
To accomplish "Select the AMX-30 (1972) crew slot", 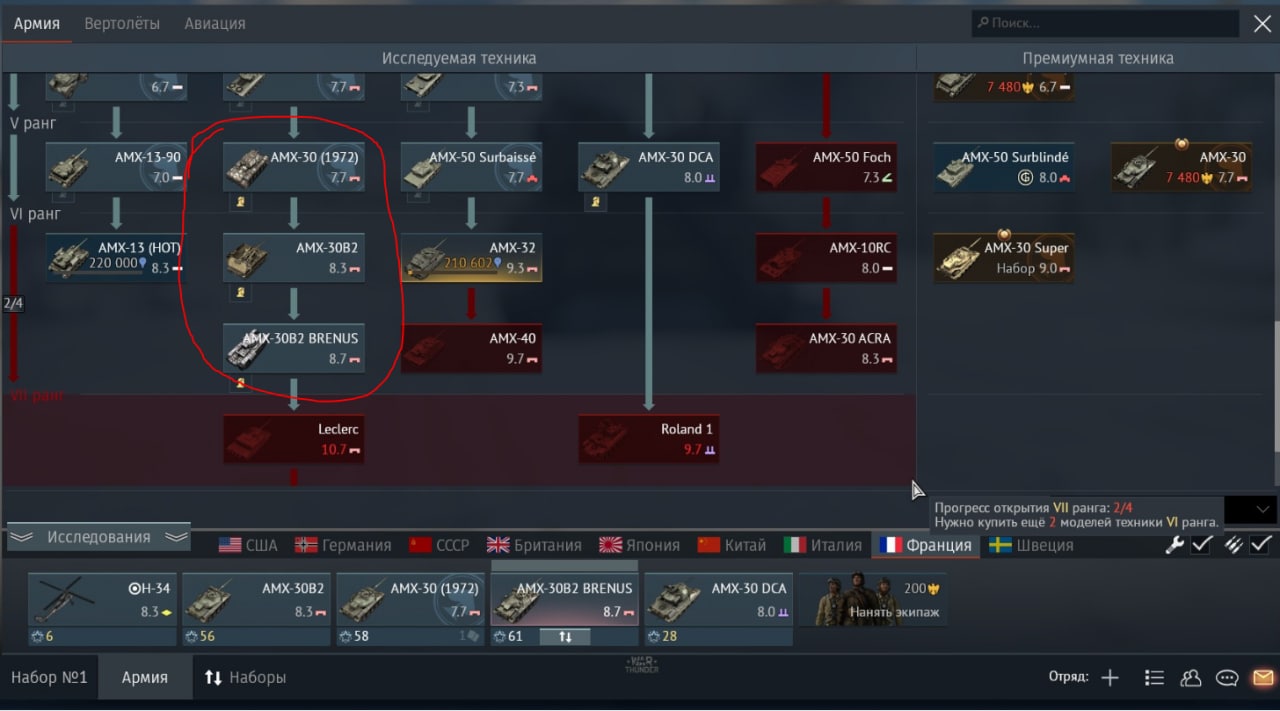I will (x=410, y=610).
